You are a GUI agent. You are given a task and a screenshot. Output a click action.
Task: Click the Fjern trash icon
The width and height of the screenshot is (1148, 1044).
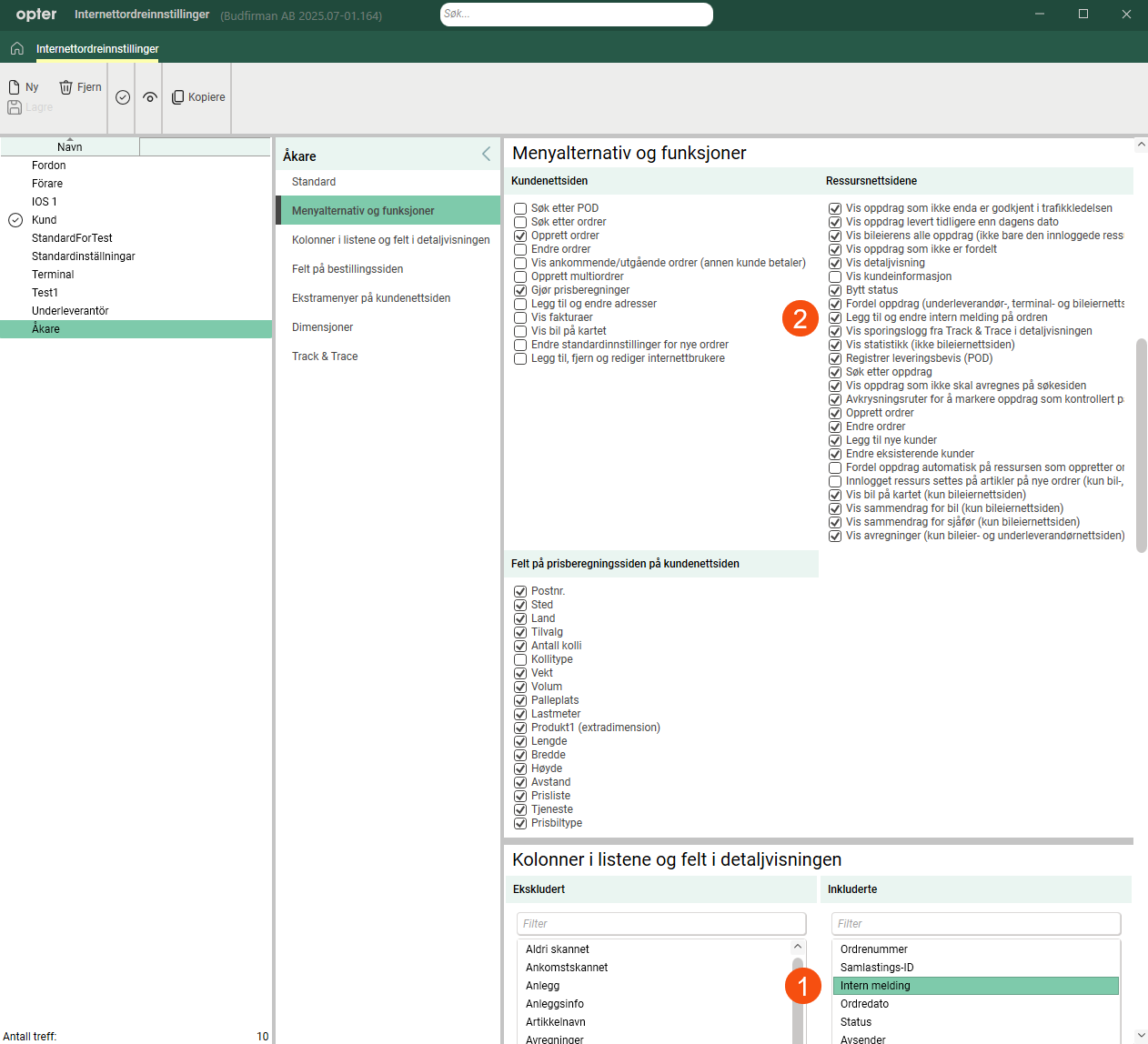coord(65,87)
